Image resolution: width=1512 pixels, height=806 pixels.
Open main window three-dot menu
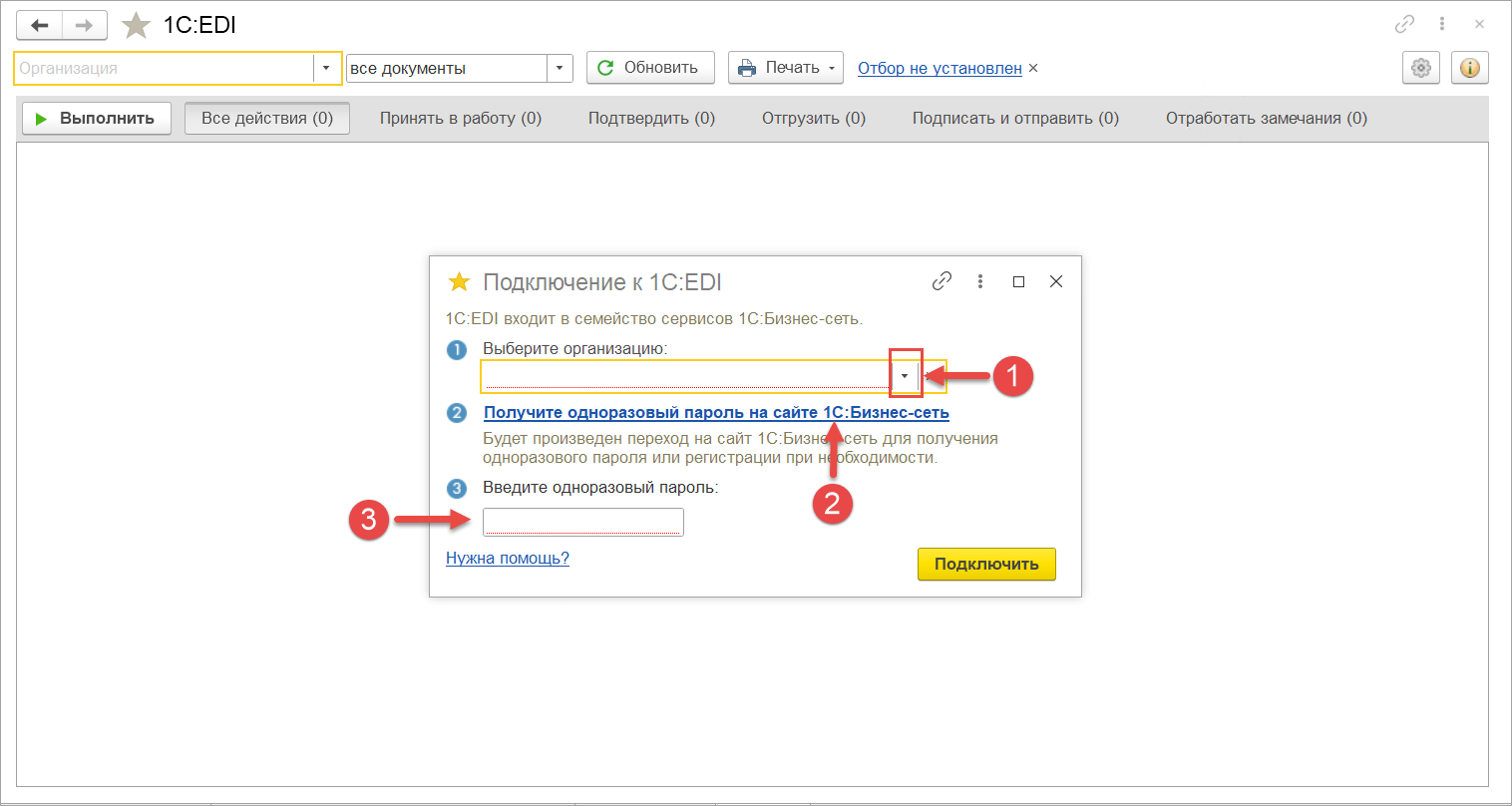(1442, 24)
